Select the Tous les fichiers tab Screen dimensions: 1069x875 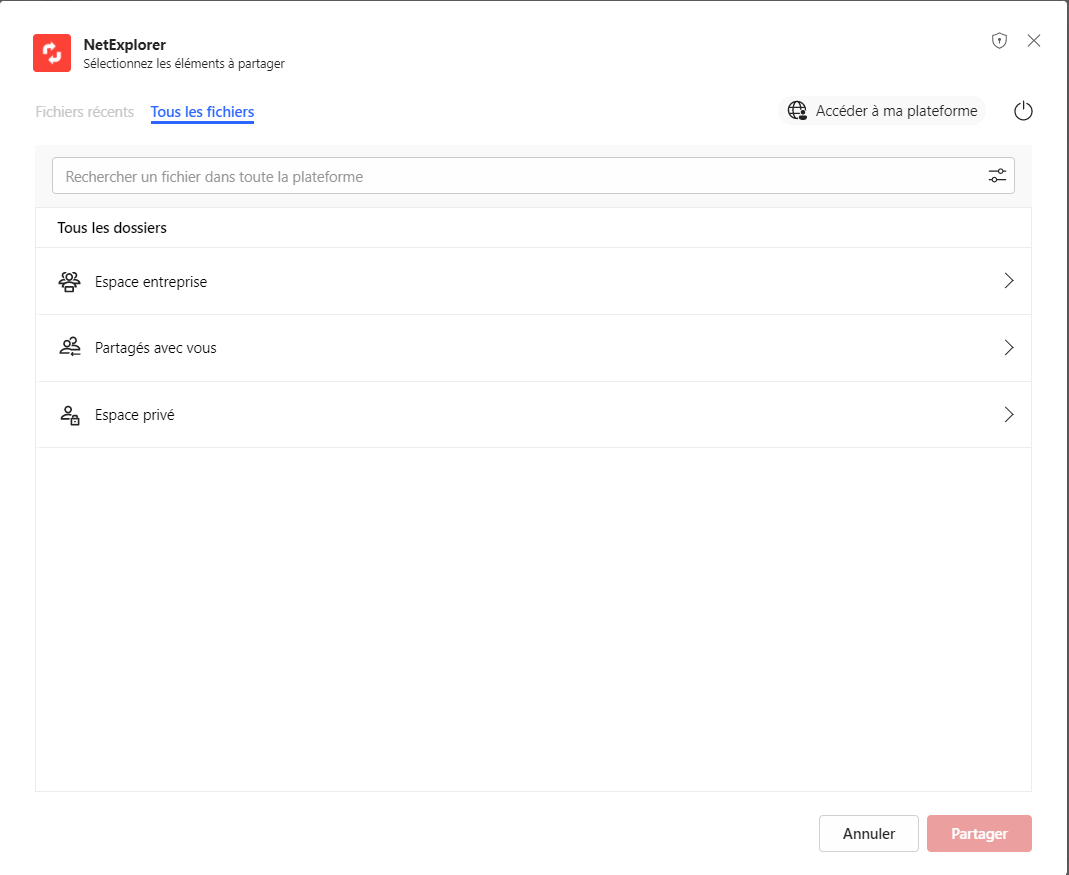pyautogui.click(x=202, y=112)
